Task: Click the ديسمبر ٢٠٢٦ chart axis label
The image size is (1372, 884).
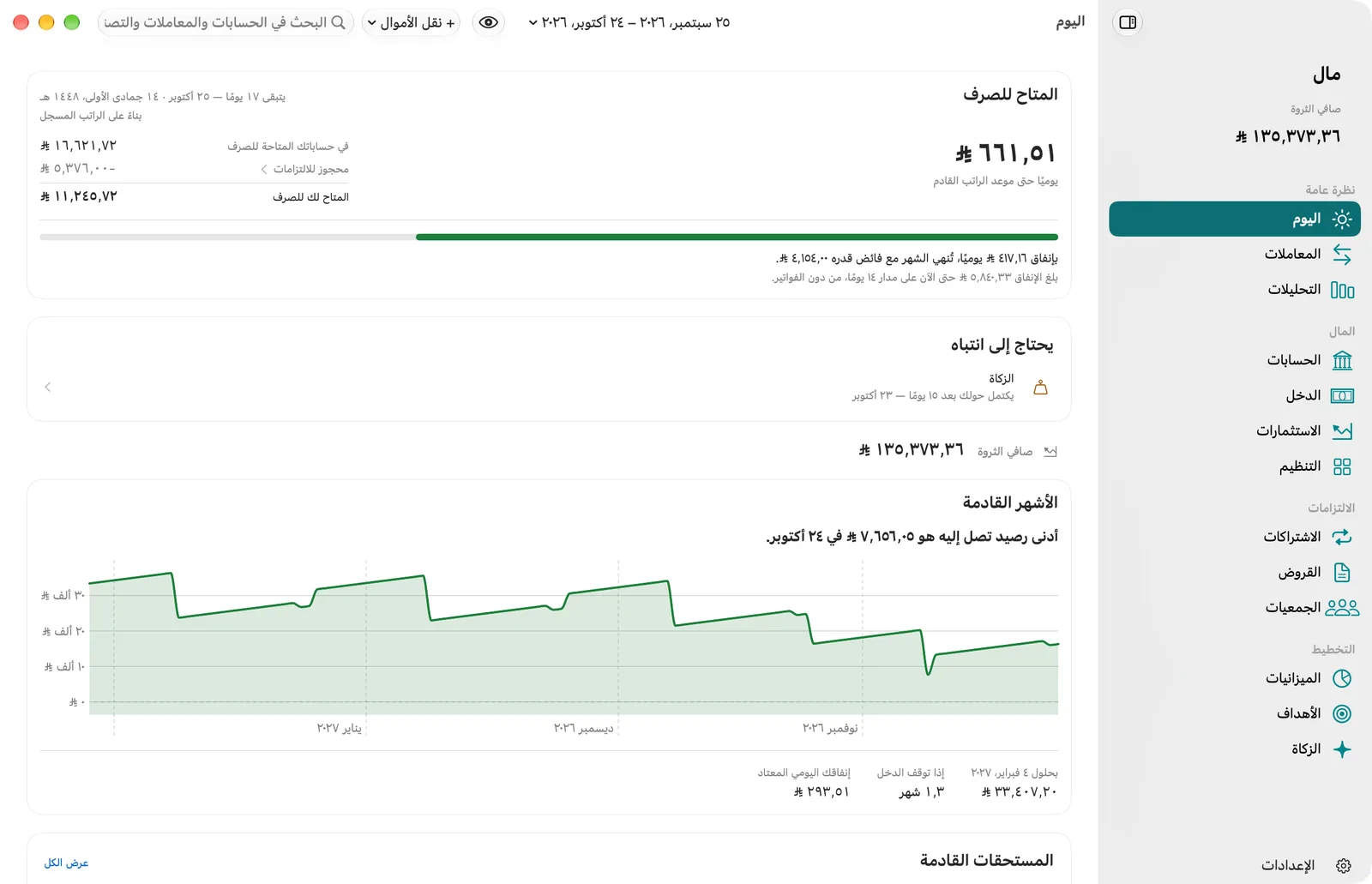Action: pos(584,728)
